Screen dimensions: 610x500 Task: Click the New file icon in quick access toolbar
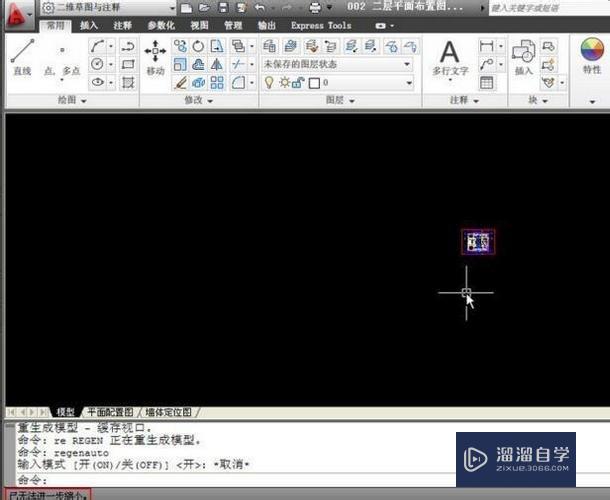tap(186, 7)
